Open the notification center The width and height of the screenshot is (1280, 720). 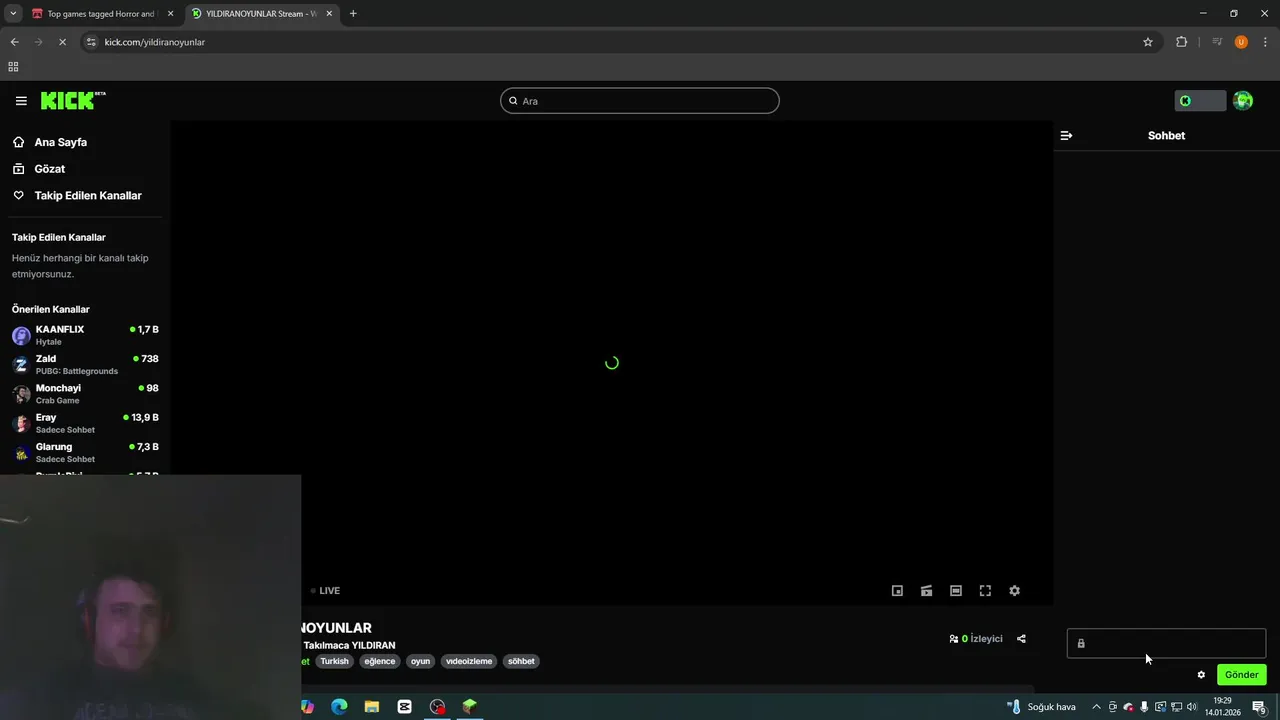pyautogui.click(x=1260, y=707)
